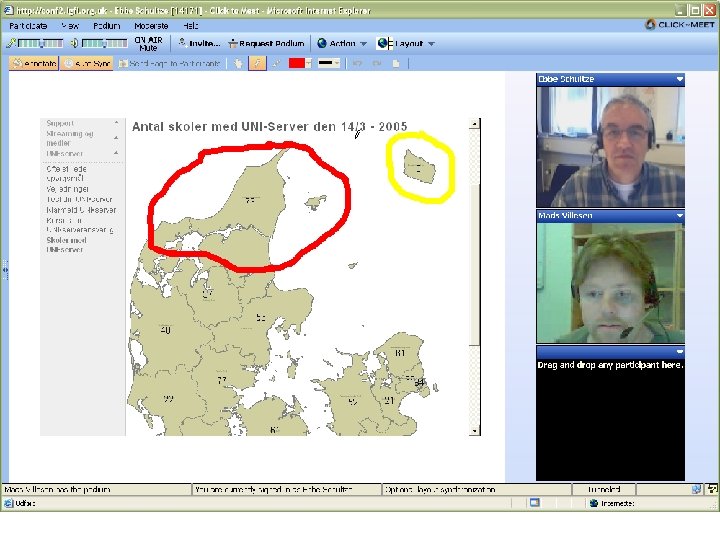Image resolution: width=720 pixels, height=540 pixels.
Task: Click the Annotate pencil icon
Action: pyautogui.click(x=17, y=63)
